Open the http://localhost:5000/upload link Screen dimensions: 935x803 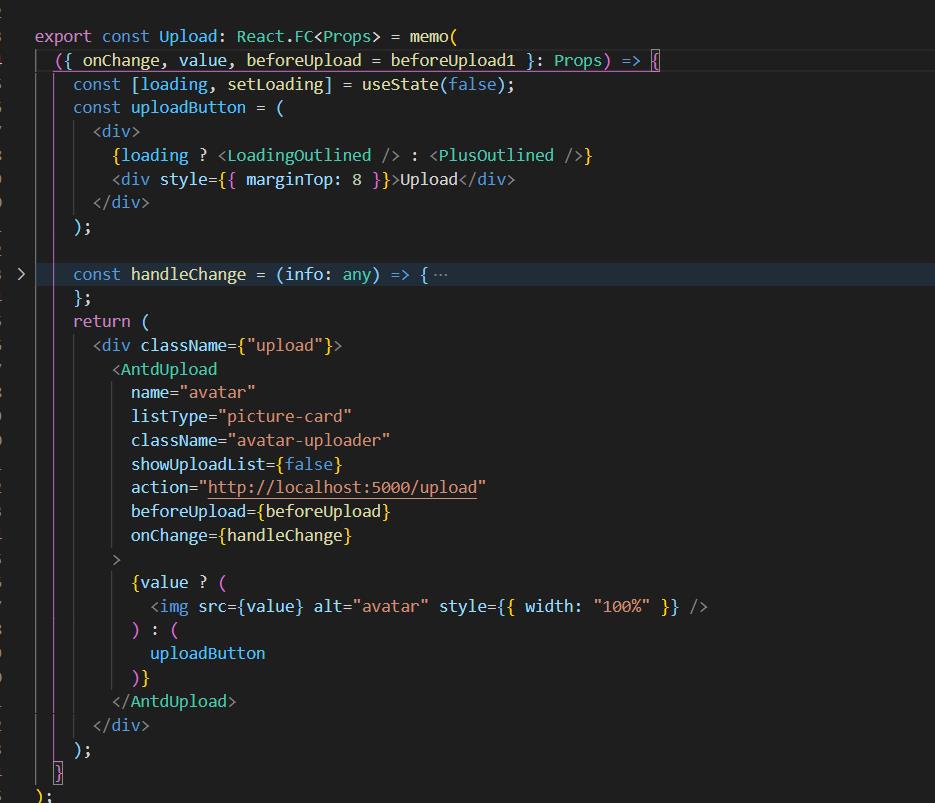(x=342, y=488)
